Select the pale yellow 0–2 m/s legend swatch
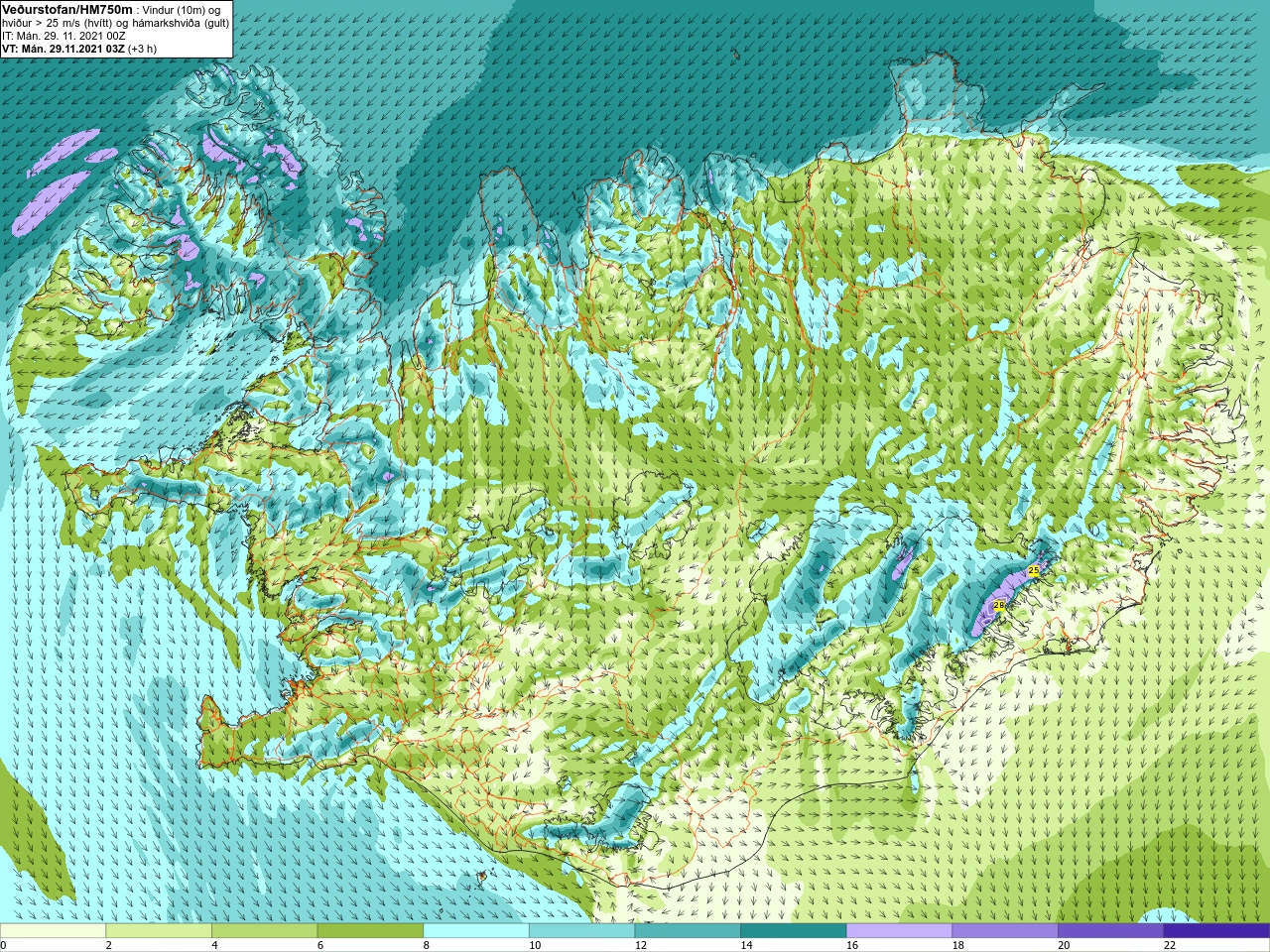 [53, 930]
